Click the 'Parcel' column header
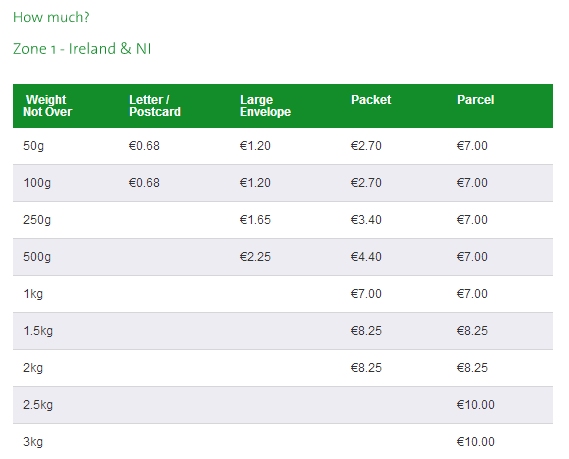Viewport: 569px width, 459px height. click(475, 100)
